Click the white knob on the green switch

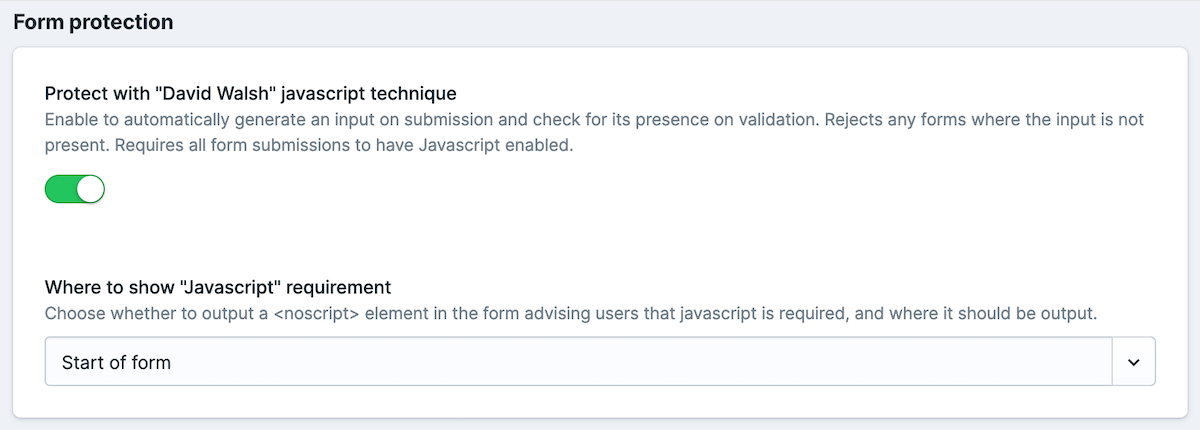[x=90, y=189]
